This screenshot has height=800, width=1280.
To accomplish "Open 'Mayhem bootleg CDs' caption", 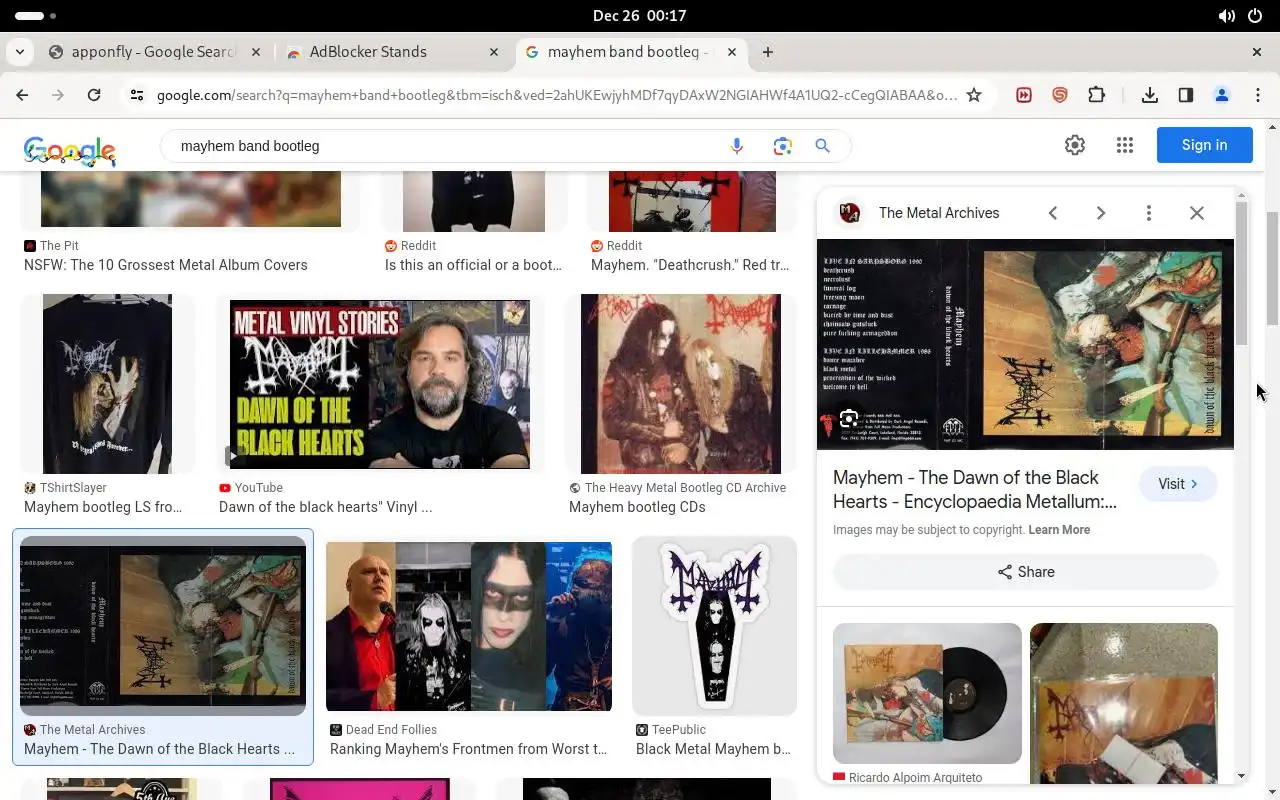I will (x=637, y=507).
